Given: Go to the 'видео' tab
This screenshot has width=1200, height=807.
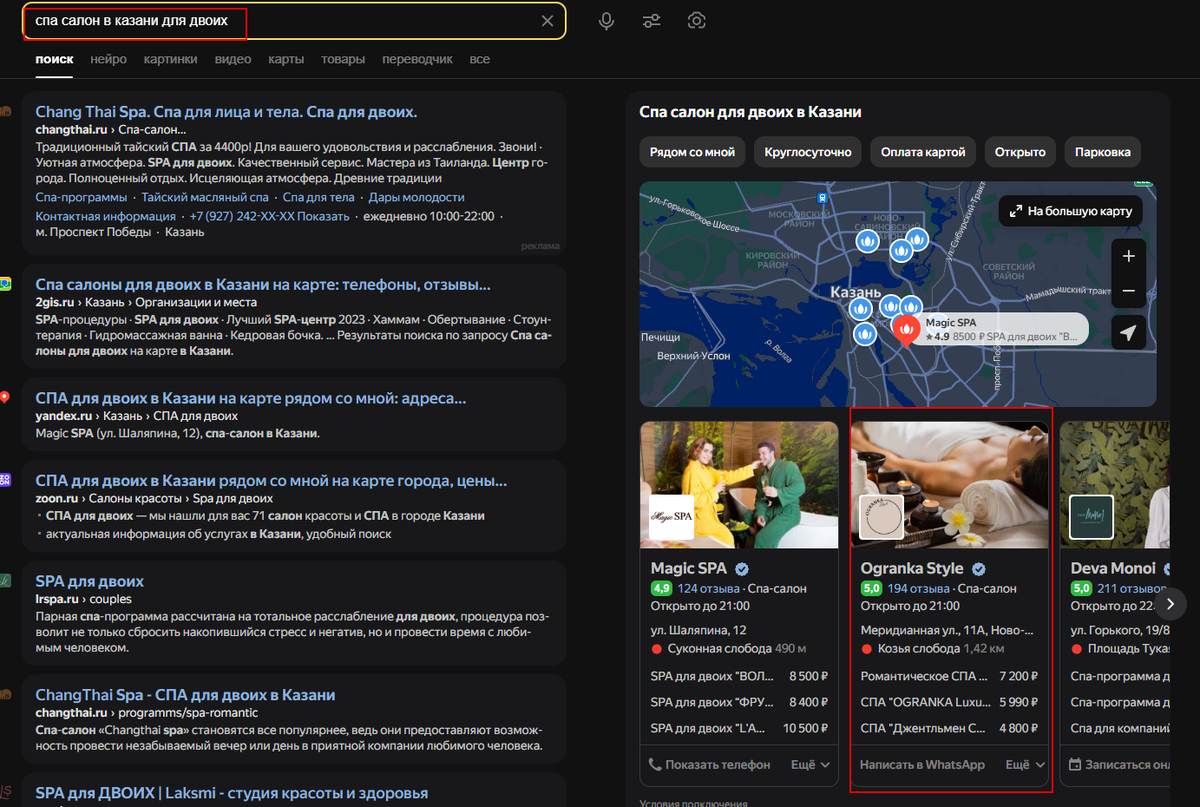Looking at the screenshot, I should pyautogui.click(x=233, y=59).
